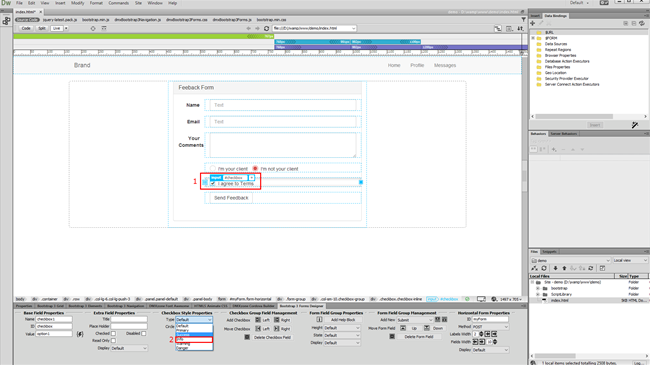Tick the Disabled checkbox
This screenshot has width=650, height=365.
(x=143, y=333)
